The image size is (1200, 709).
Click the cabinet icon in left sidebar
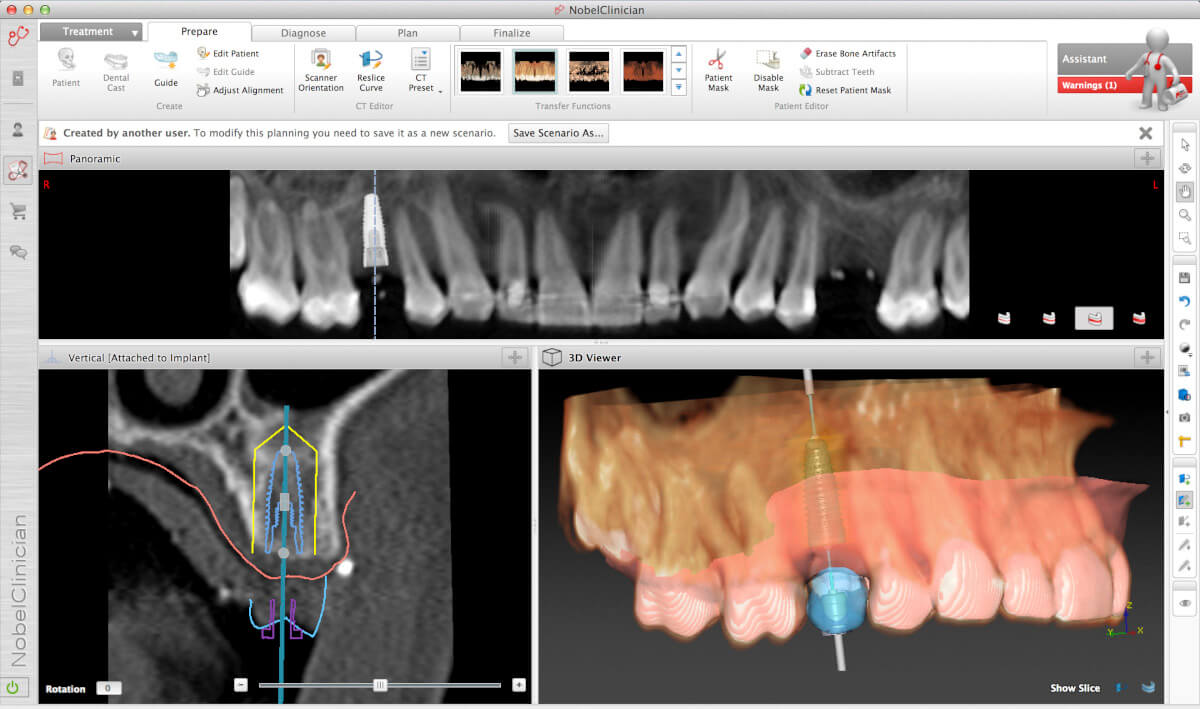[x=17, y=78]
